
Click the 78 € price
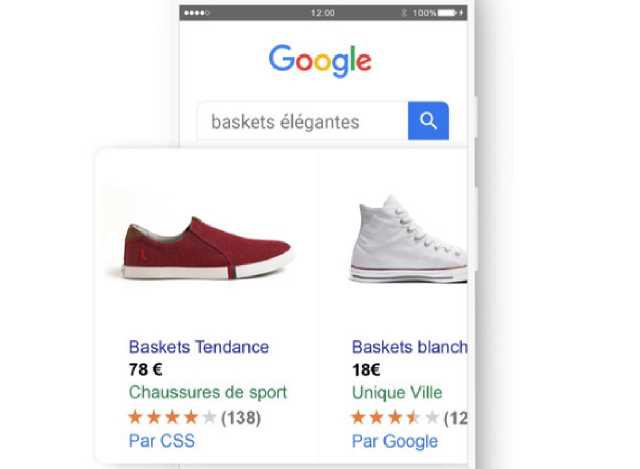tap(146, 370)
